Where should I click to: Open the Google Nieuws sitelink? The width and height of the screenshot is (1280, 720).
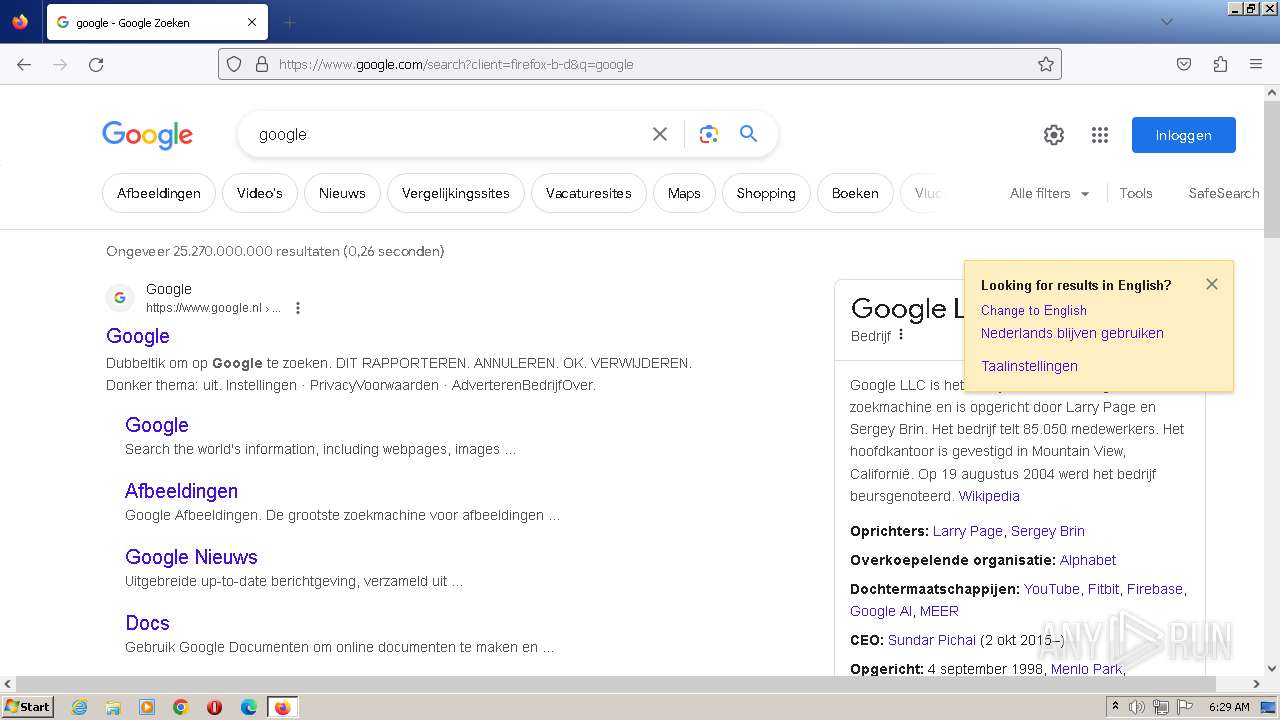click(191, 557)
